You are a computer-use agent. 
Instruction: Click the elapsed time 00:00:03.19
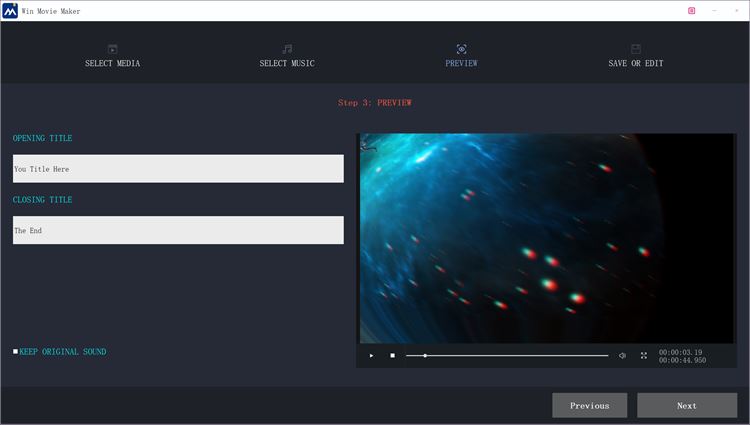pos(680,352)
